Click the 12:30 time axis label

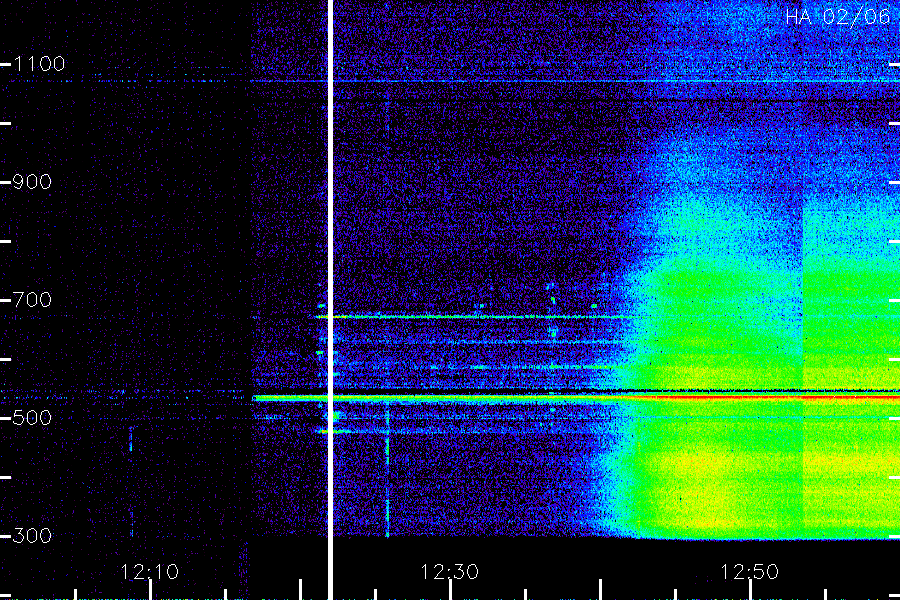(449, 572)
